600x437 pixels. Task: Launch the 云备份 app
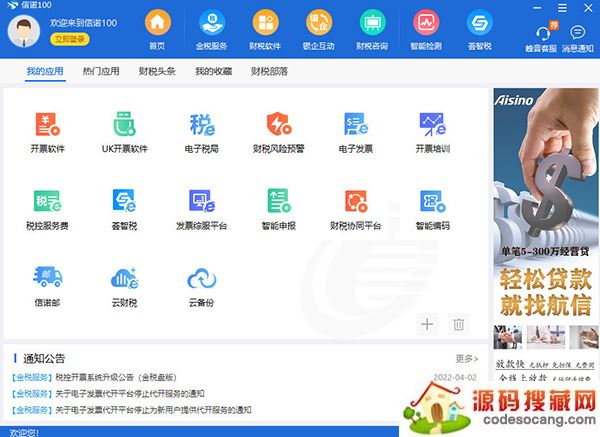click(202, 287)
